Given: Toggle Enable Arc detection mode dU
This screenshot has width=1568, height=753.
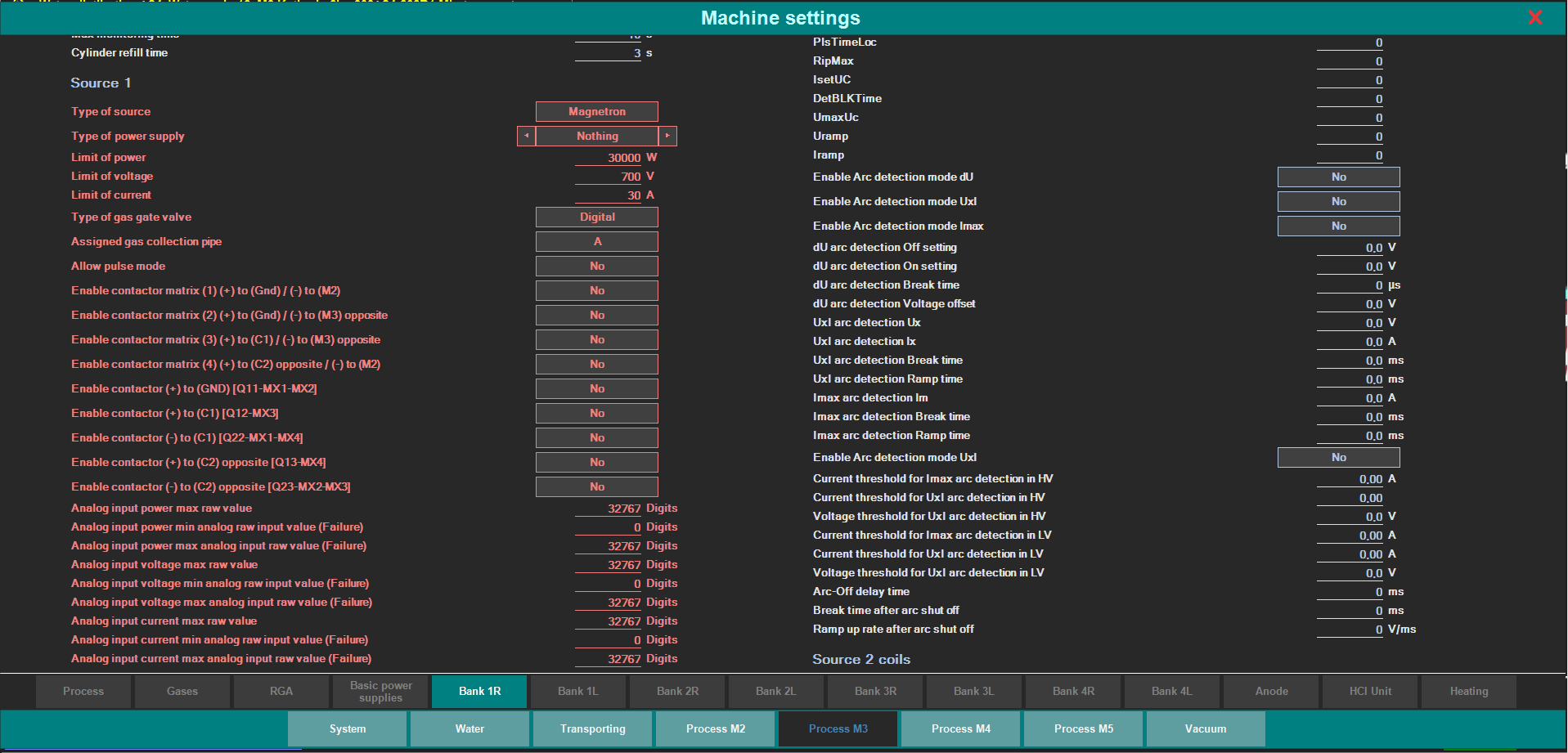Looking at the screenshot, I should click(1337, 177).
